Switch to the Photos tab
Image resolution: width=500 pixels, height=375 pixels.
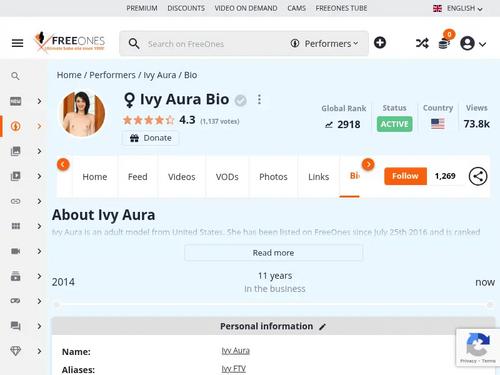(273, 177)
